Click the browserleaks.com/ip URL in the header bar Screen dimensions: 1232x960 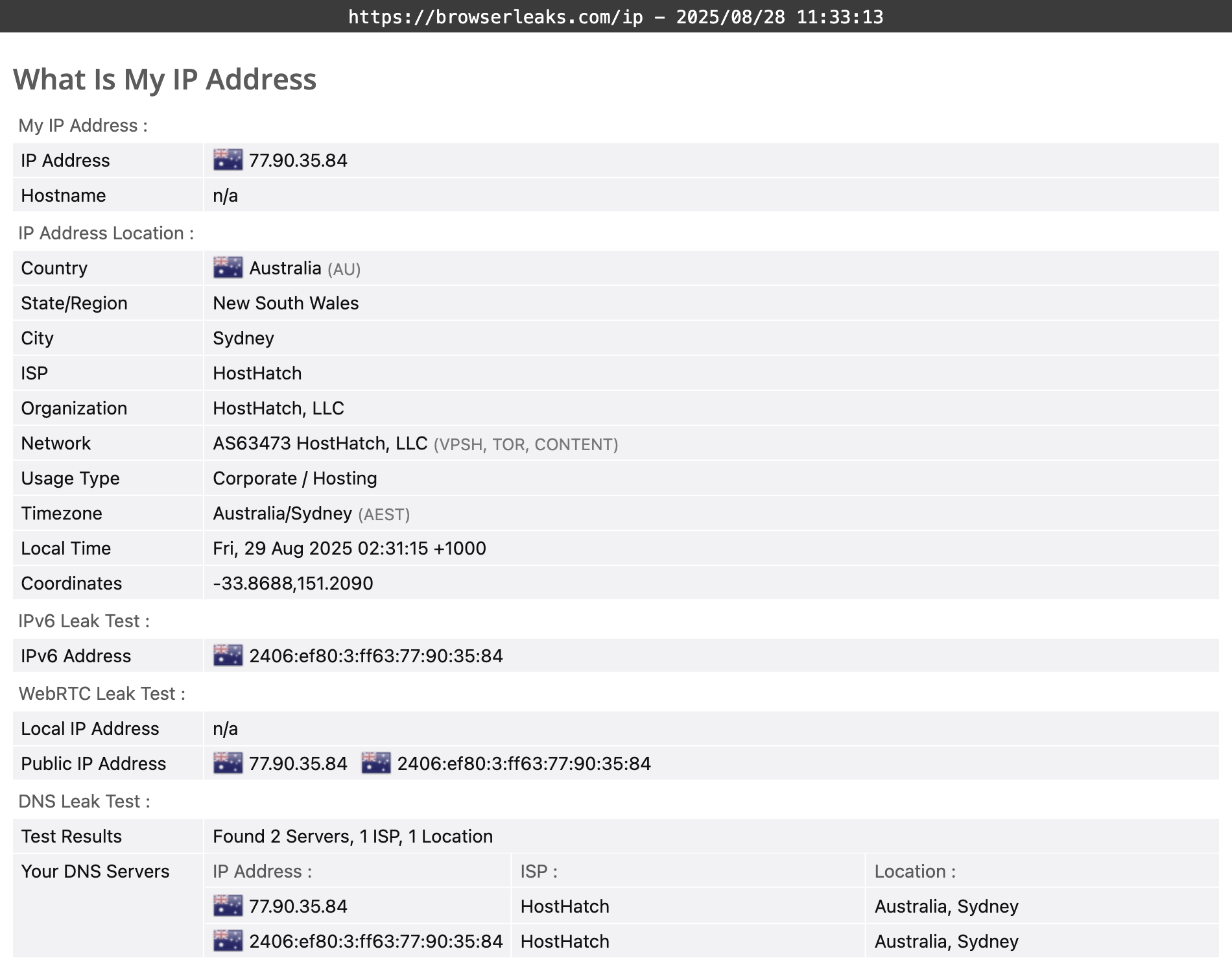(x=495, y=16)
